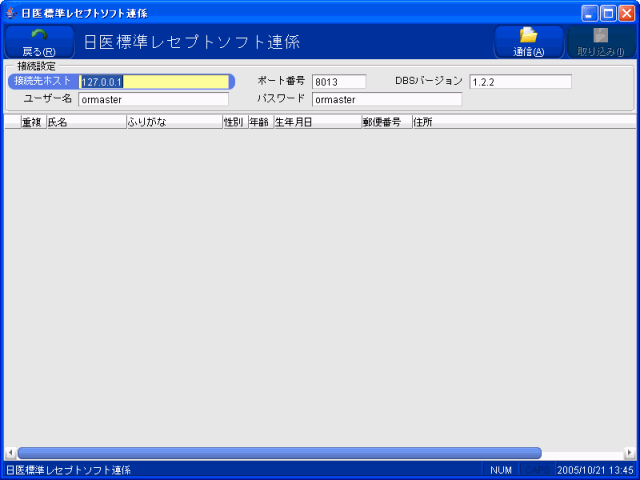Click the ユーザー名 input field
Screen dimensions: 640x480
coord(153,99)
